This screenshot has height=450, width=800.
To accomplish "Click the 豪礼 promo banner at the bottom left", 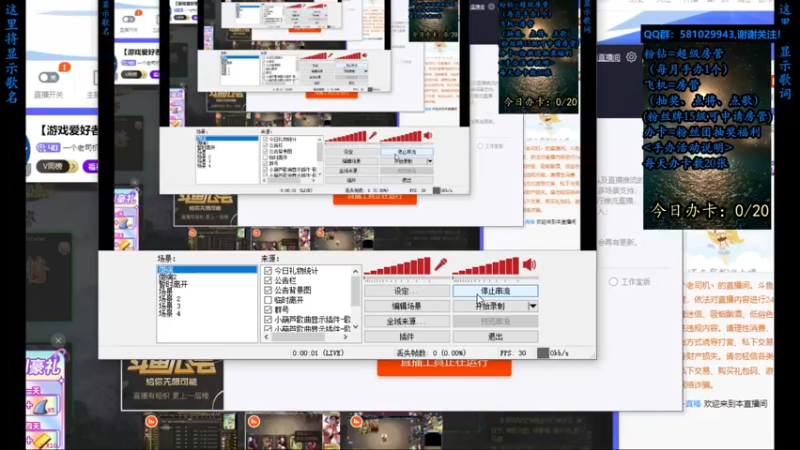I will point(46,399).
